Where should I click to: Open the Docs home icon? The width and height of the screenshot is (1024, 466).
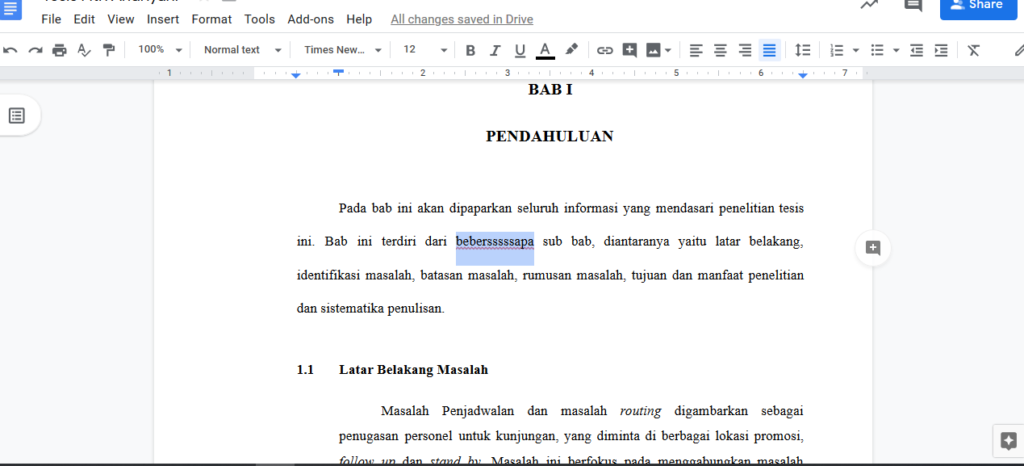tap(10, 8)
